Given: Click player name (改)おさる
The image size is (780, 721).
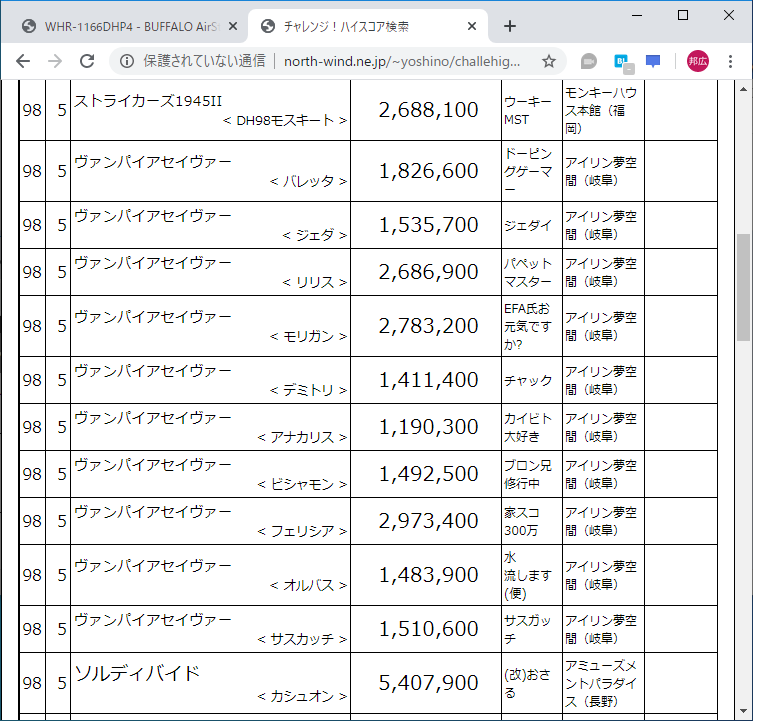Looking at the screenshot, I should [x=528, y=683].
